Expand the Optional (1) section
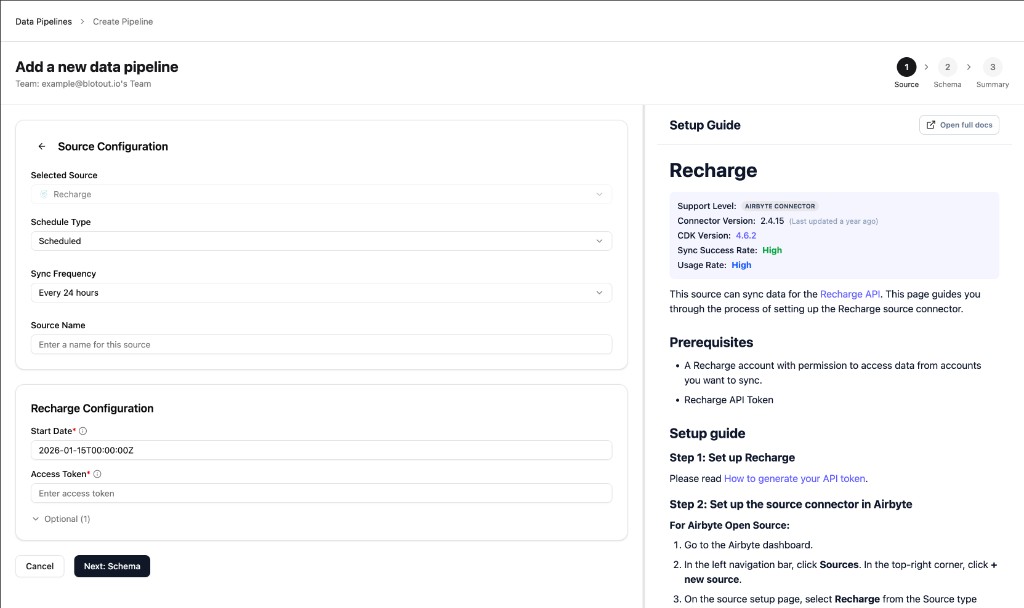Image resolution: width=1024 pixels, height=608 pixels. tap(61, 519)
